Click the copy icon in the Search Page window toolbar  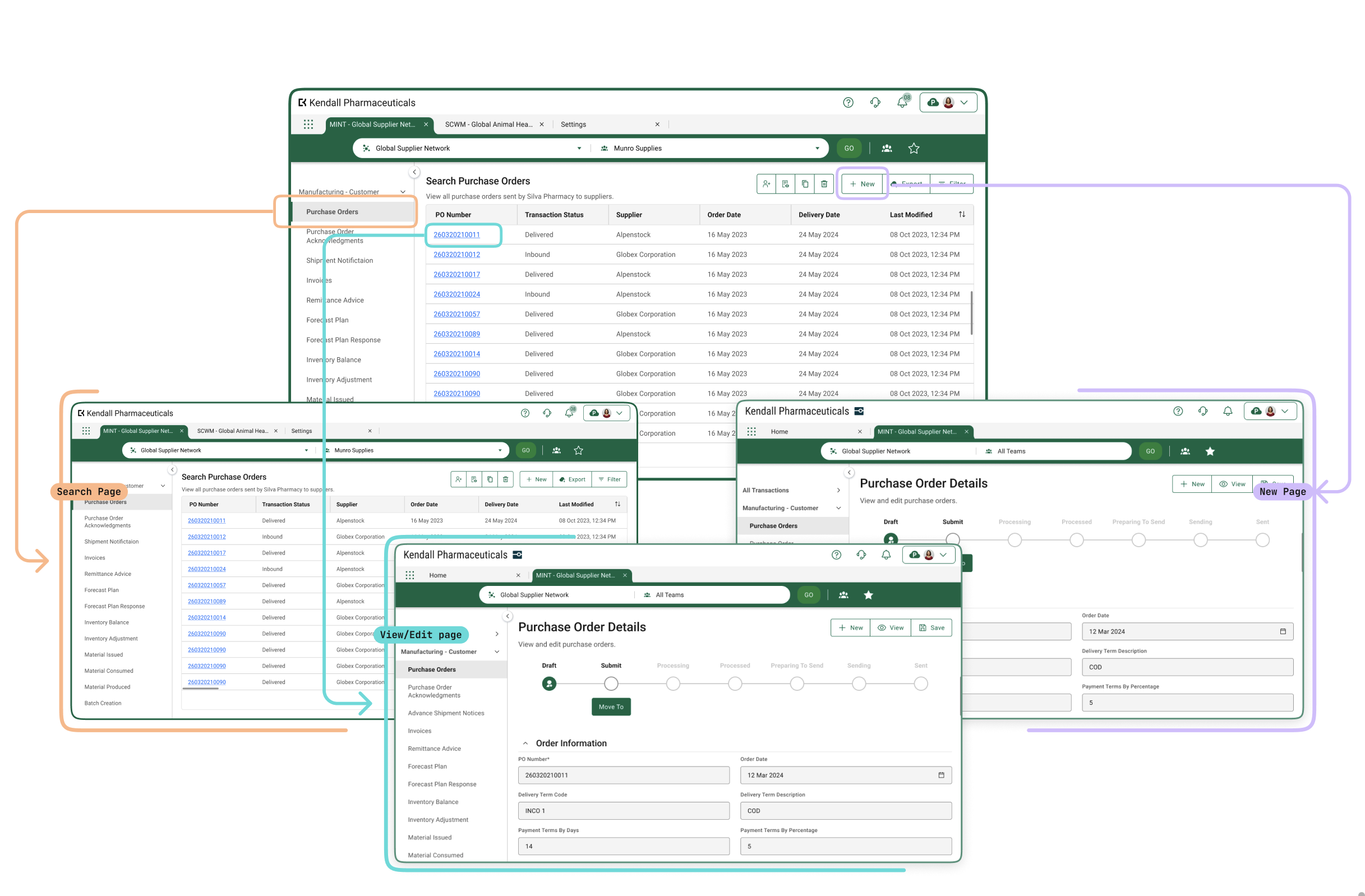tap(490, 479)
